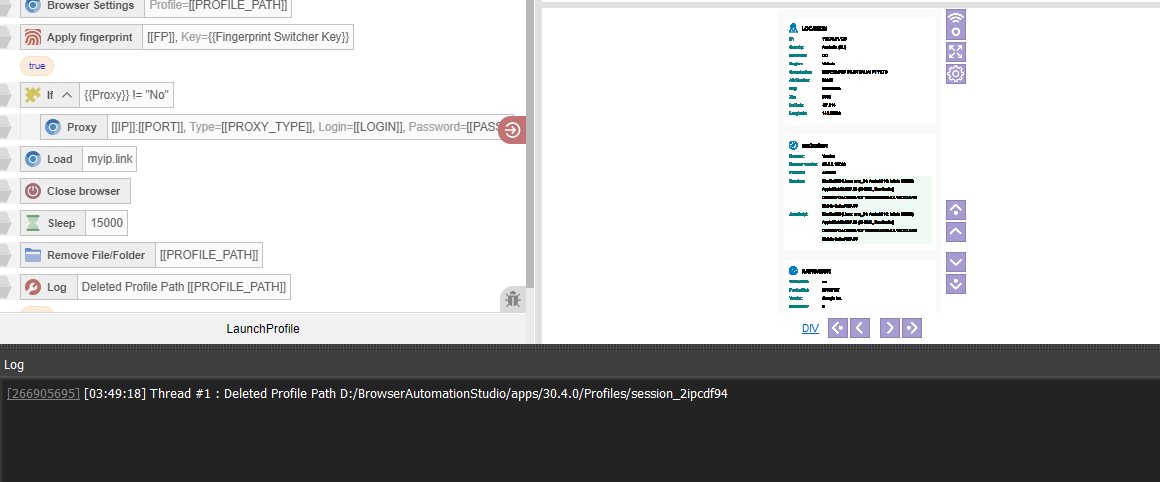Click the red execution-point arrow icon
Screen dimensions: 1160x482
point(512,129)
